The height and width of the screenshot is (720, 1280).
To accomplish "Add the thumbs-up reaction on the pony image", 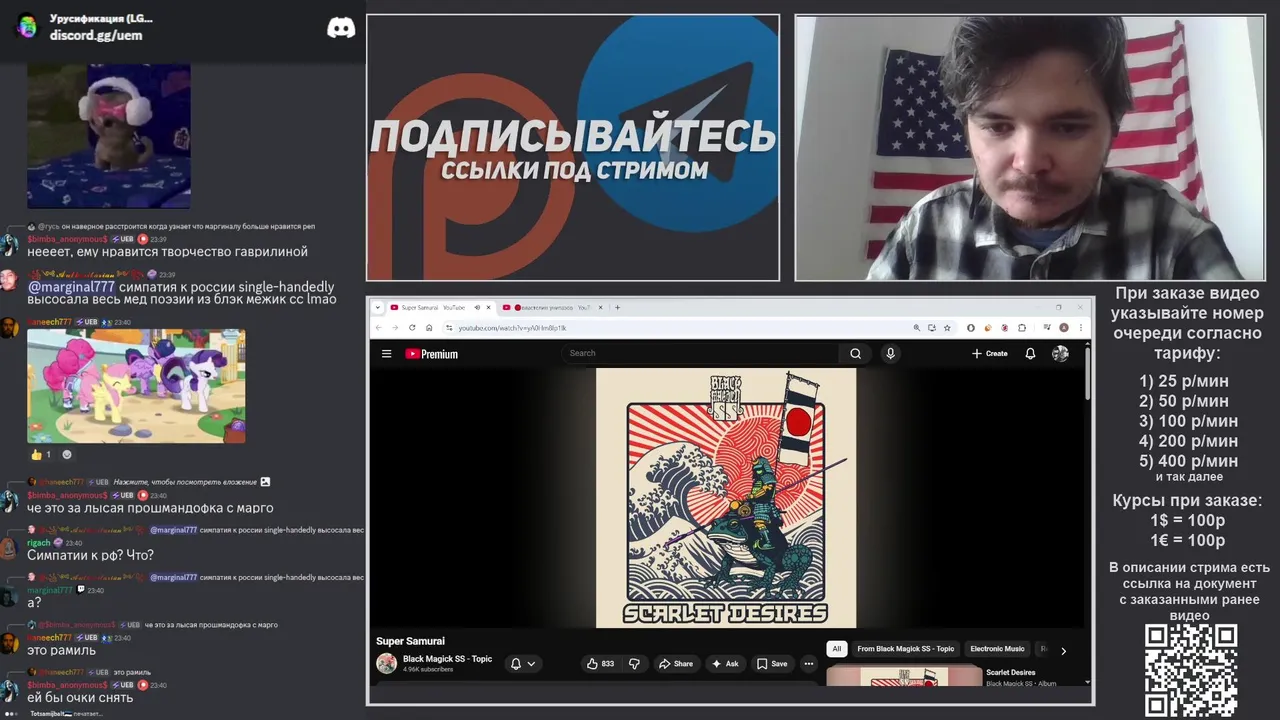I will (x=41, y=454).
